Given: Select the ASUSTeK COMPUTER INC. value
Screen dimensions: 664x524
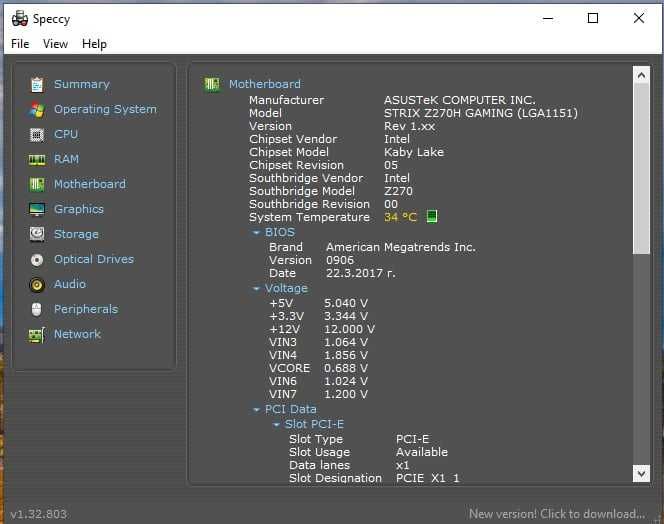Looking at the screenshot, I should click(x=459, y=100).
